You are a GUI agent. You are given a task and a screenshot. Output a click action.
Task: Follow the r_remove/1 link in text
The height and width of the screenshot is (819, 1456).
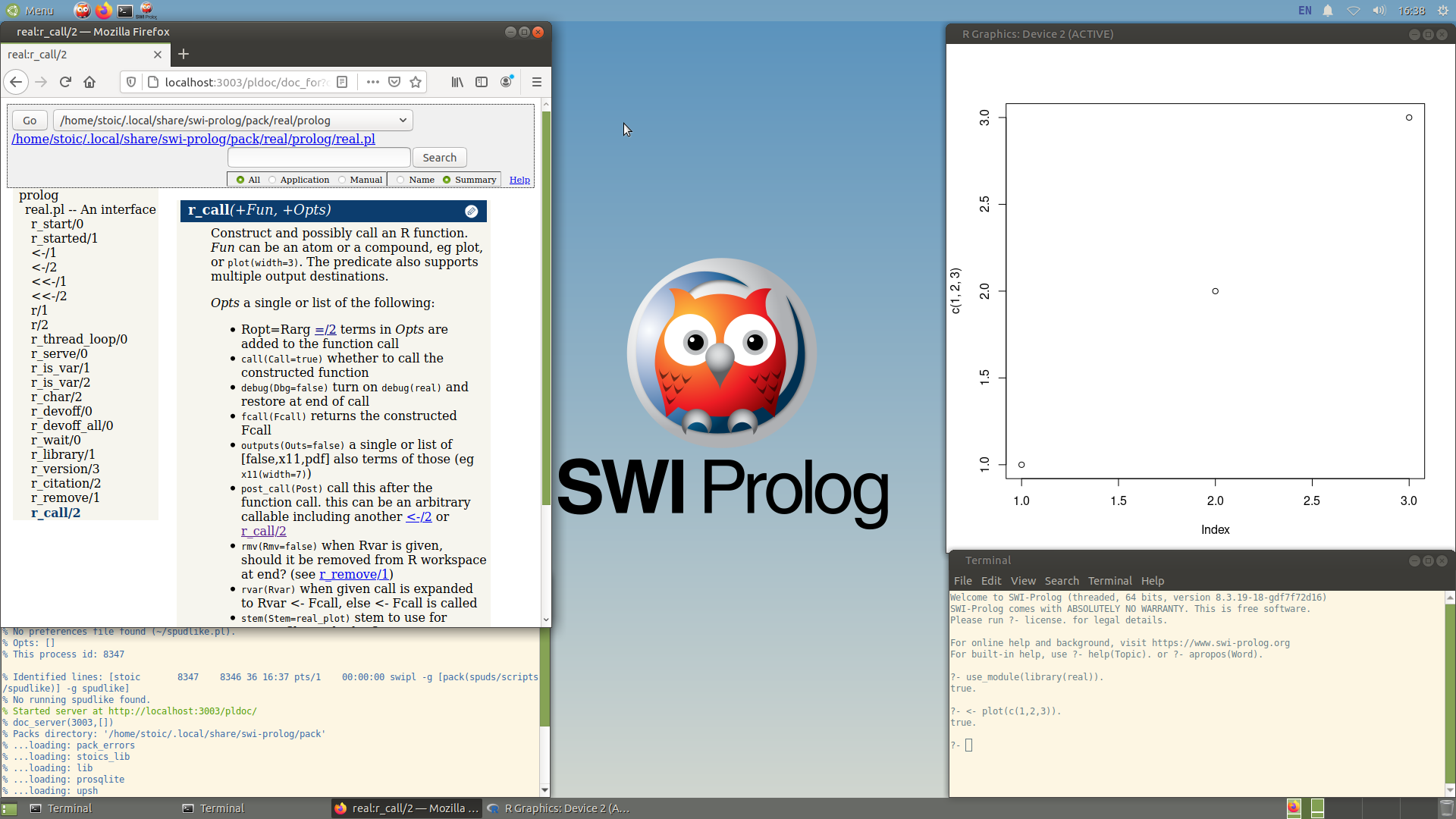pyautogui.click(x=354, y=574)
